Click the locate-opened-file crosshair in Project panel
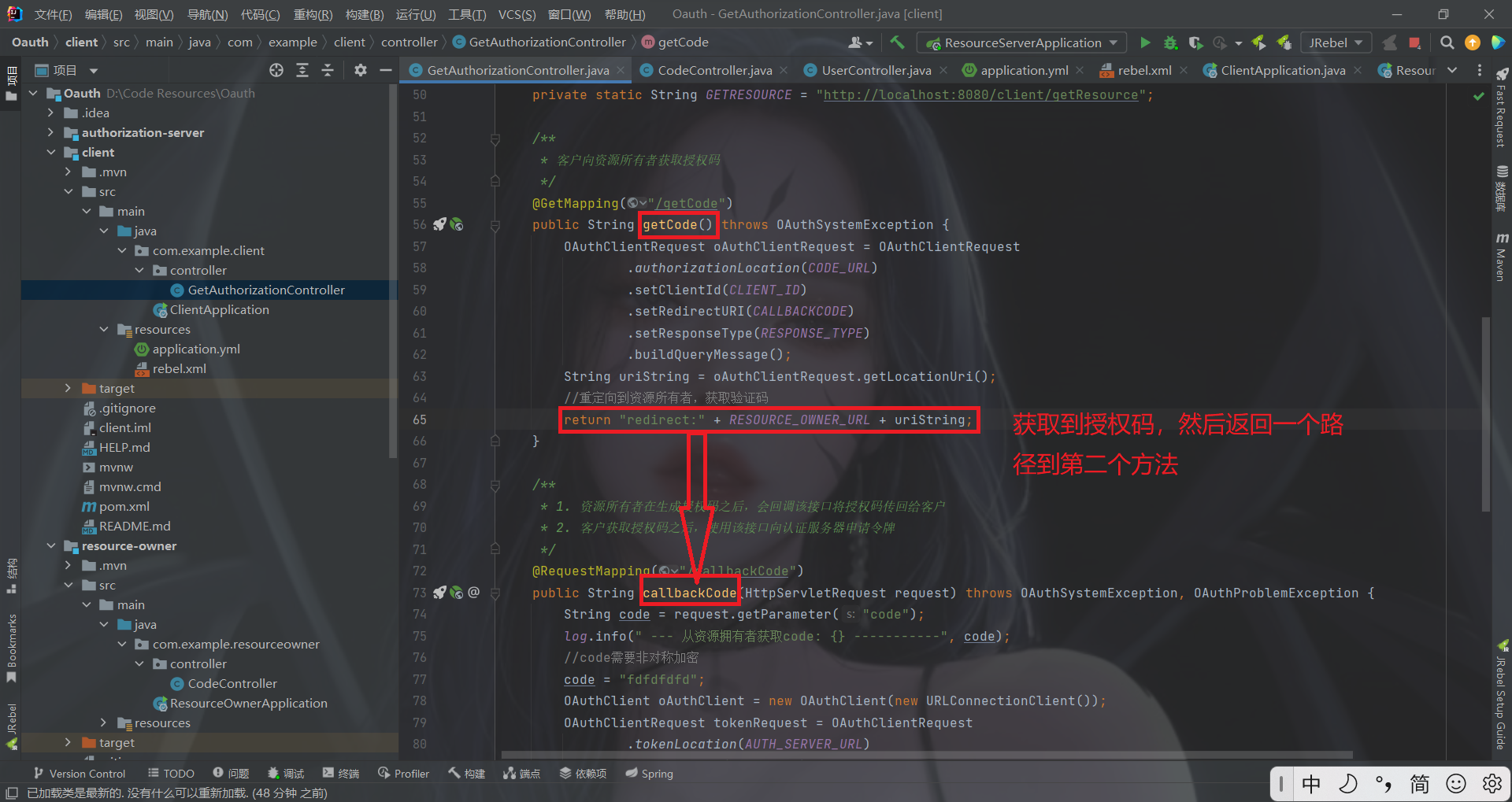The image size is (1512, 802). [276, 70]
